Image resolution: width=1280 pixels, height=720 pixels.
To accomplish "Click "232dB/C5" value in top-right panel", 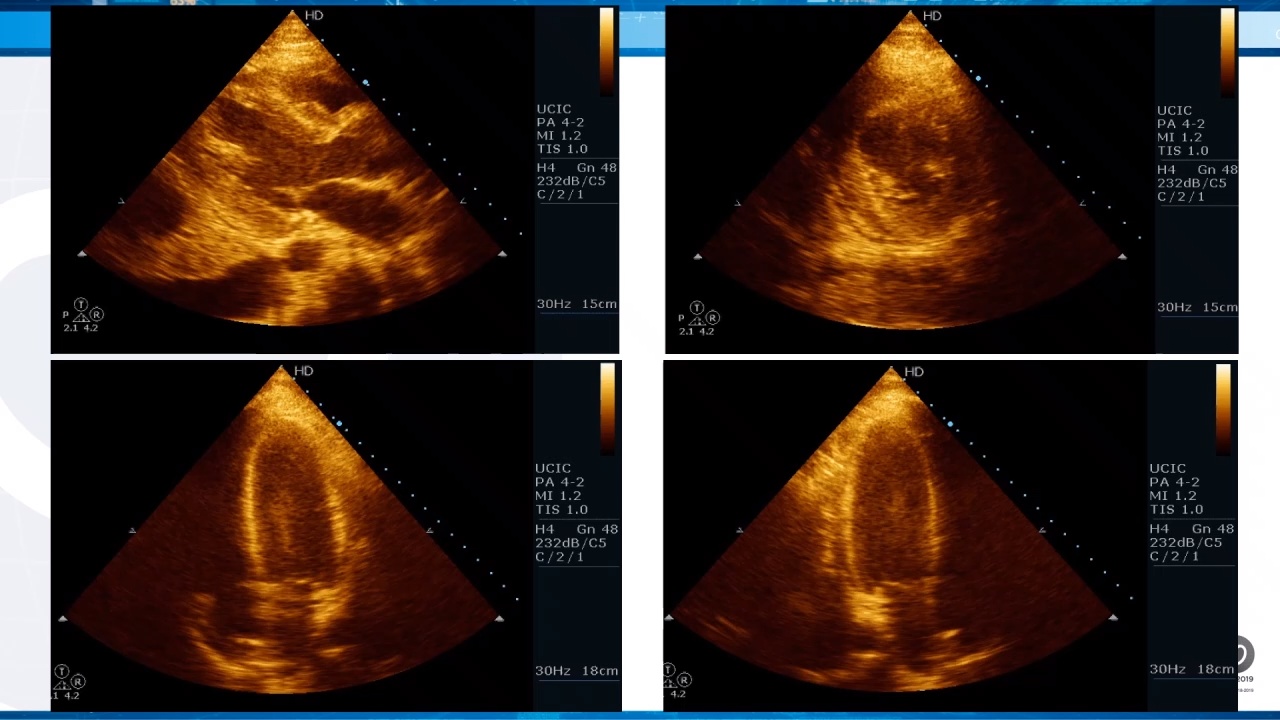I will [x=1192, y=183].
